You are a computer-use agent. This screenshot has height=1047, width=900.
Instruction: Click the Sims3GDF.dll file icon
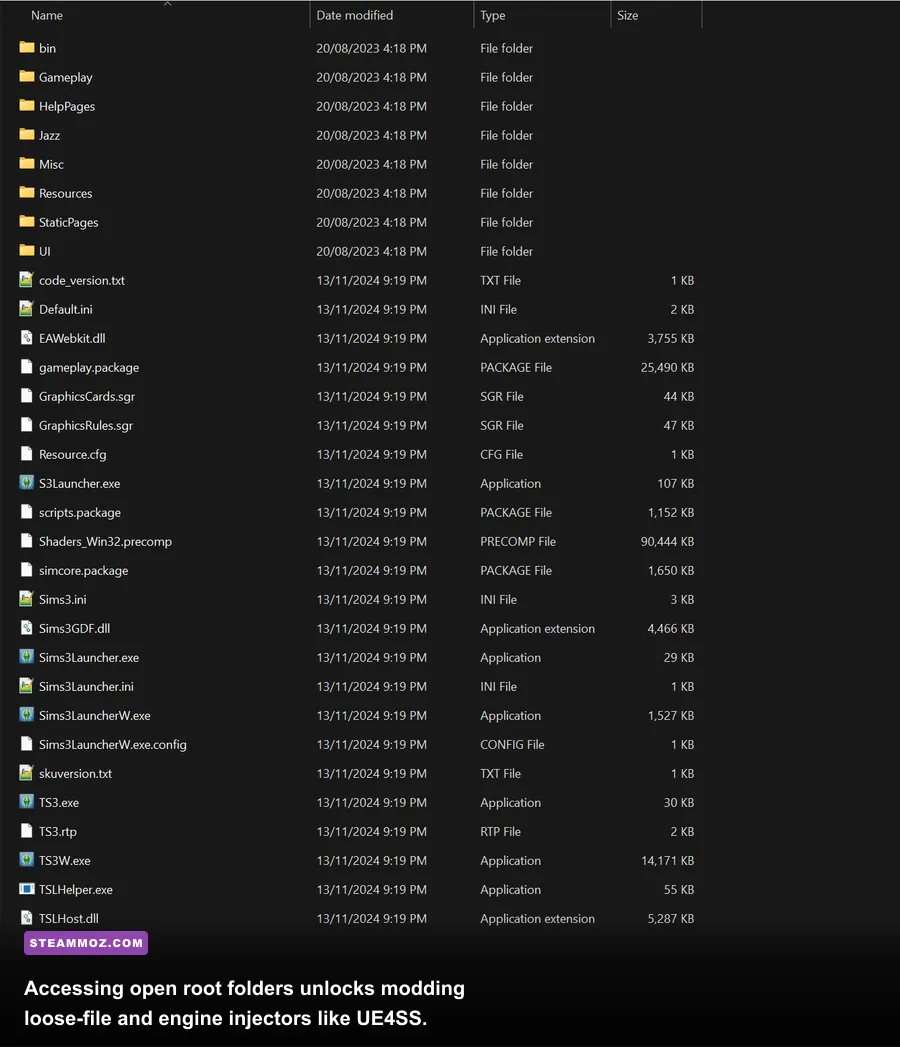point(26,628)
